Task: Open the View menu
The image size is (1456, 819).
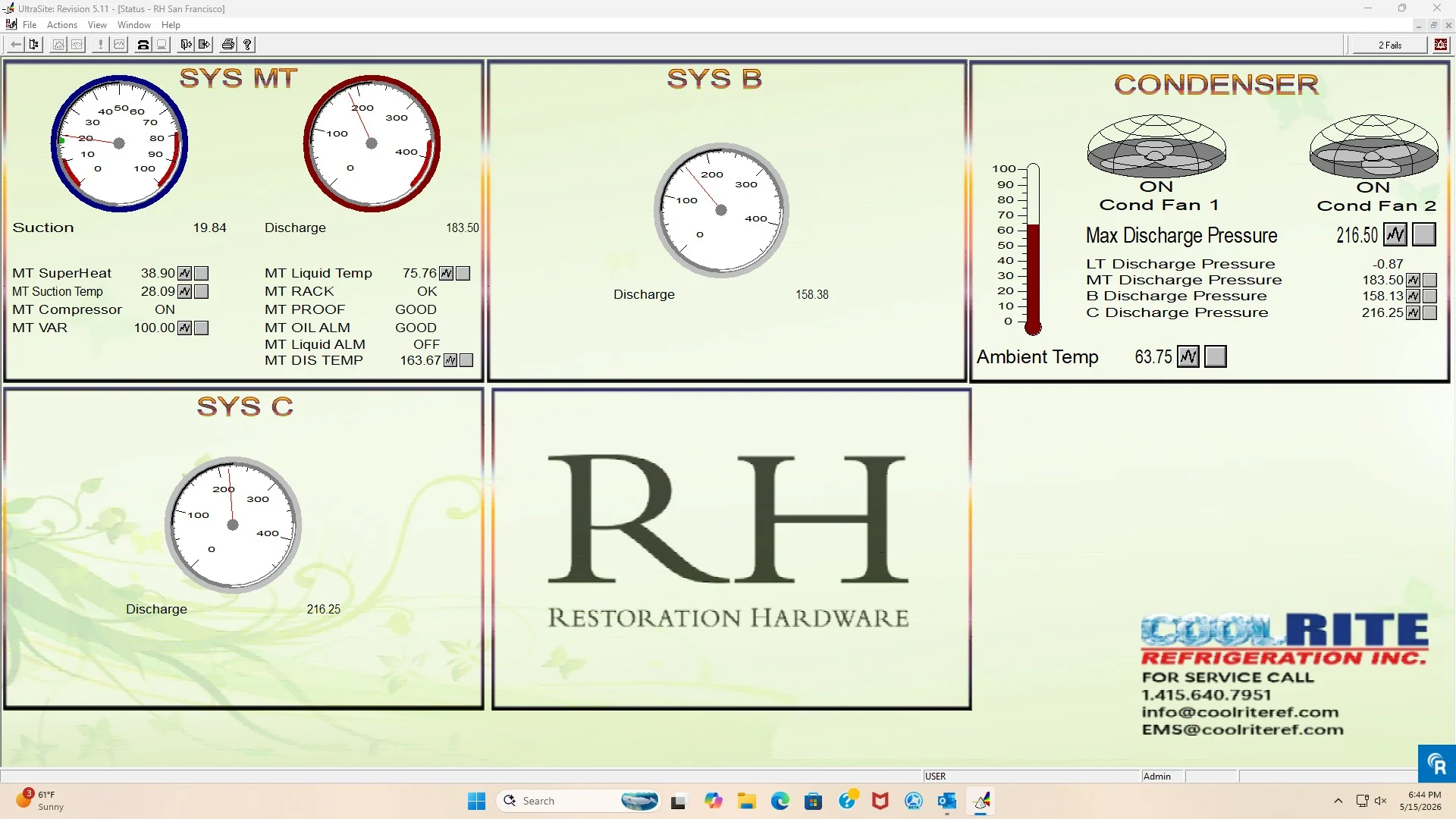Action: coord(97,25)
